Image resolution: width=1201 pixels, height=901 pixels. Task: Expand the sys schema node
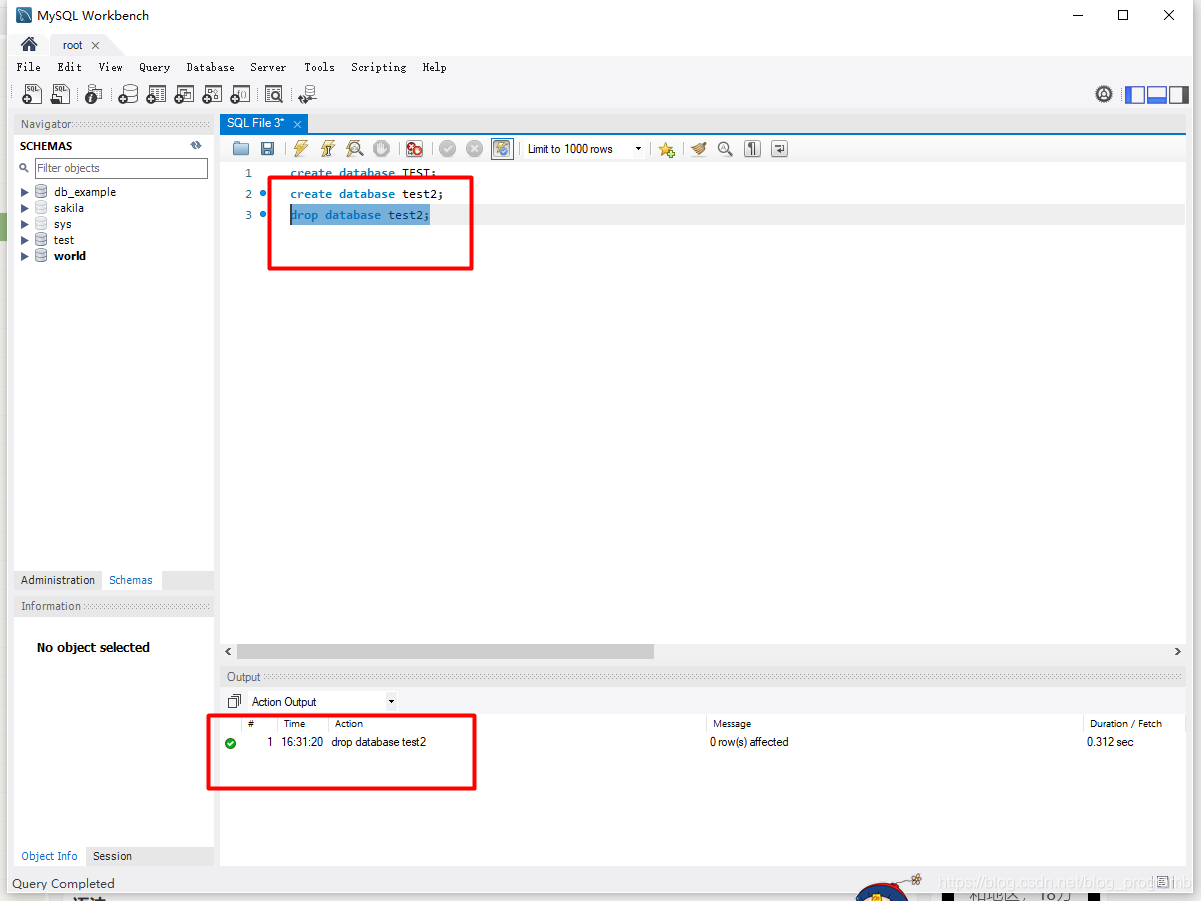tap(25, 224)
